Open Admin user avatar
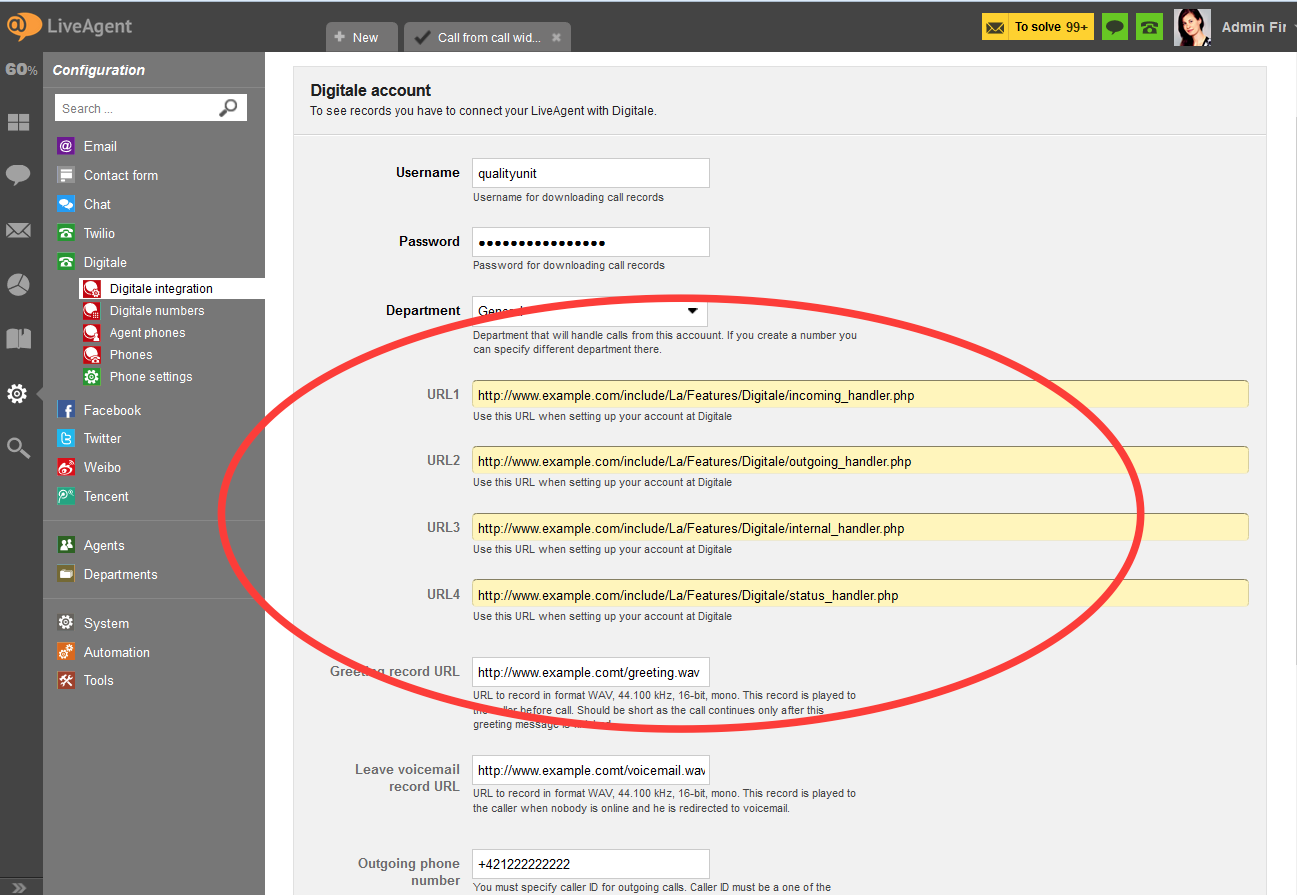Image resolution: width=1297 pixels, height=895 pixels. (1192, 27)
